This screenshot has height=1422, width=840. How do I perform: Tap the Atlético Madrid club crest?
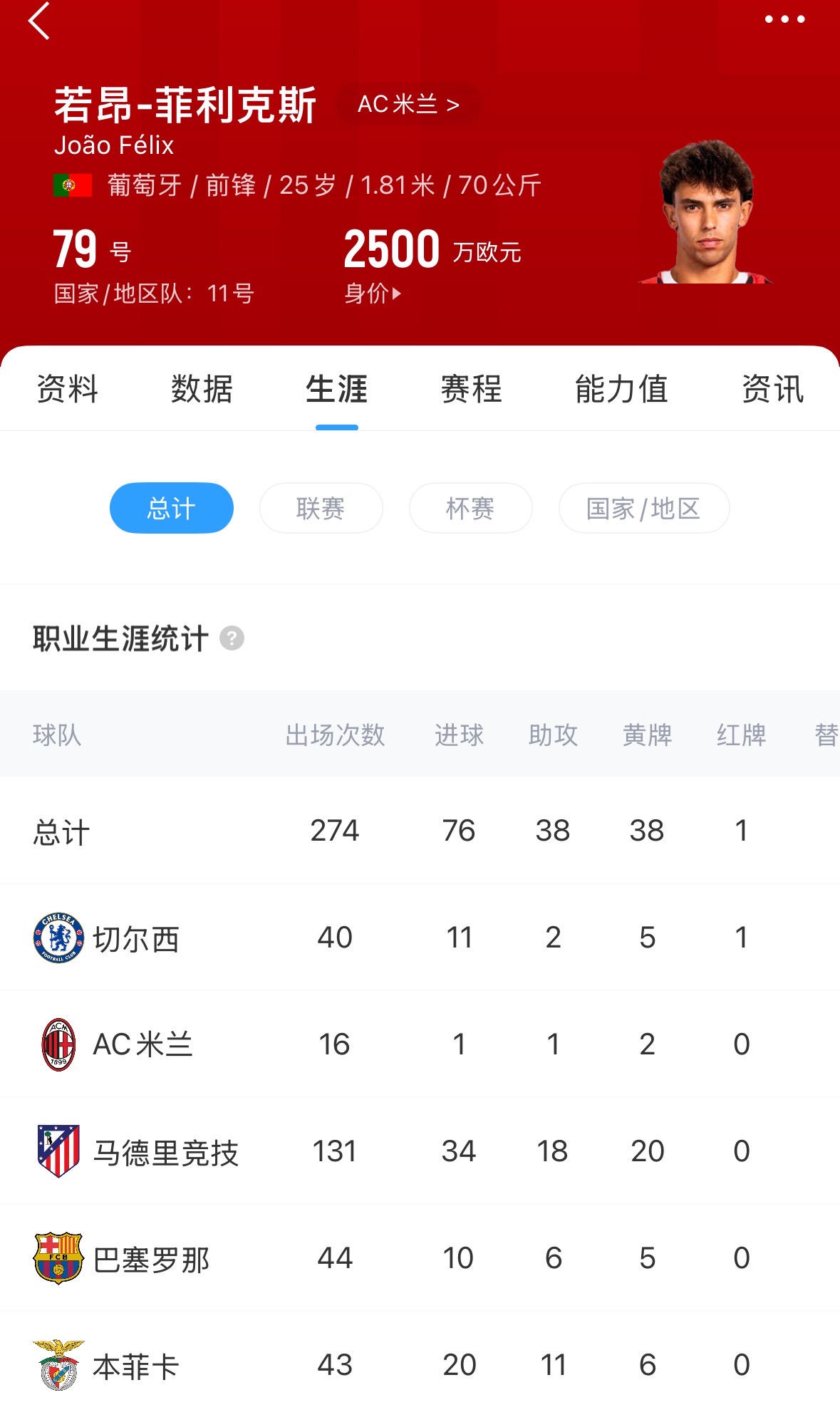(58, 1151)
